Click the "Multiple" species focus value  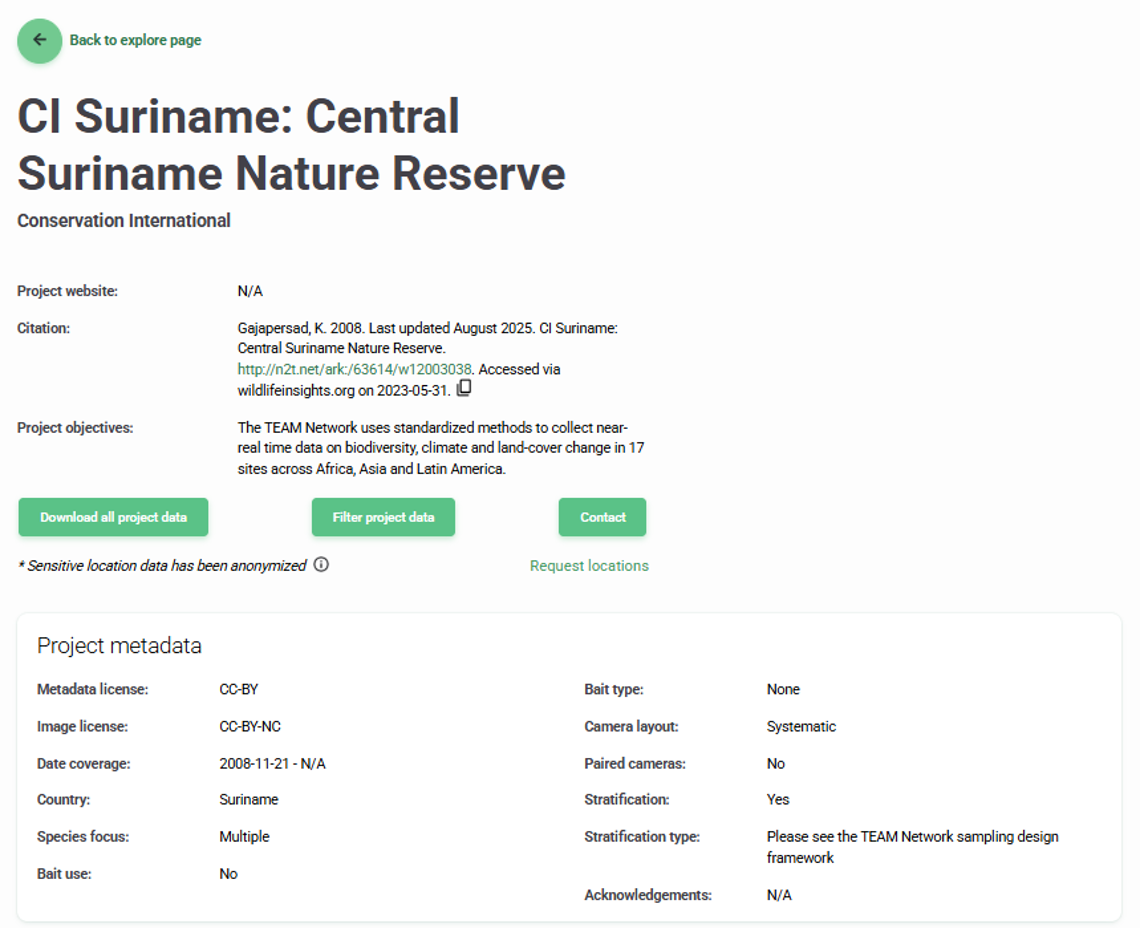pos(244,837)
